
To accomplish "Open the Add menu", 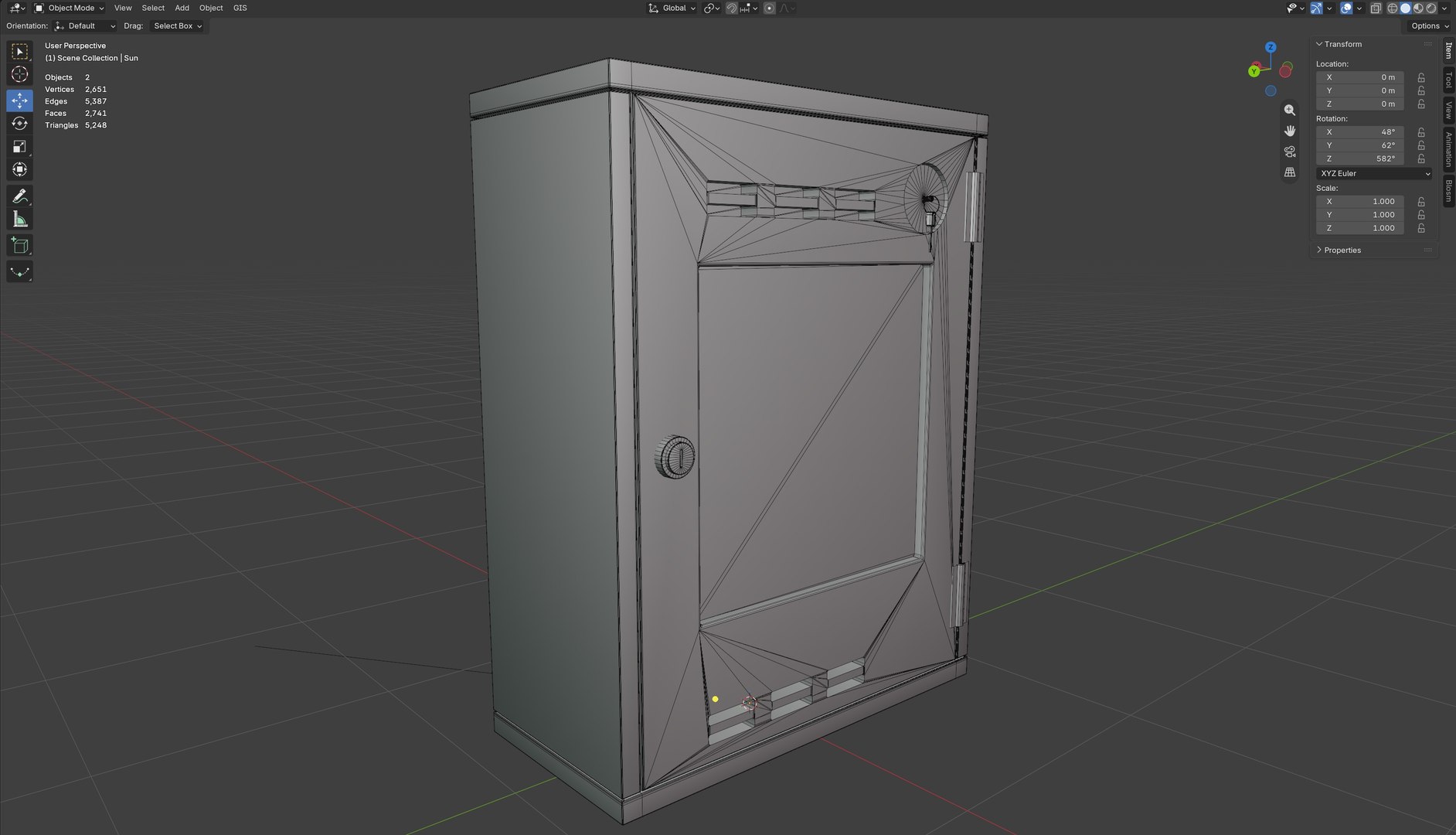I will (x=182, y=8).
